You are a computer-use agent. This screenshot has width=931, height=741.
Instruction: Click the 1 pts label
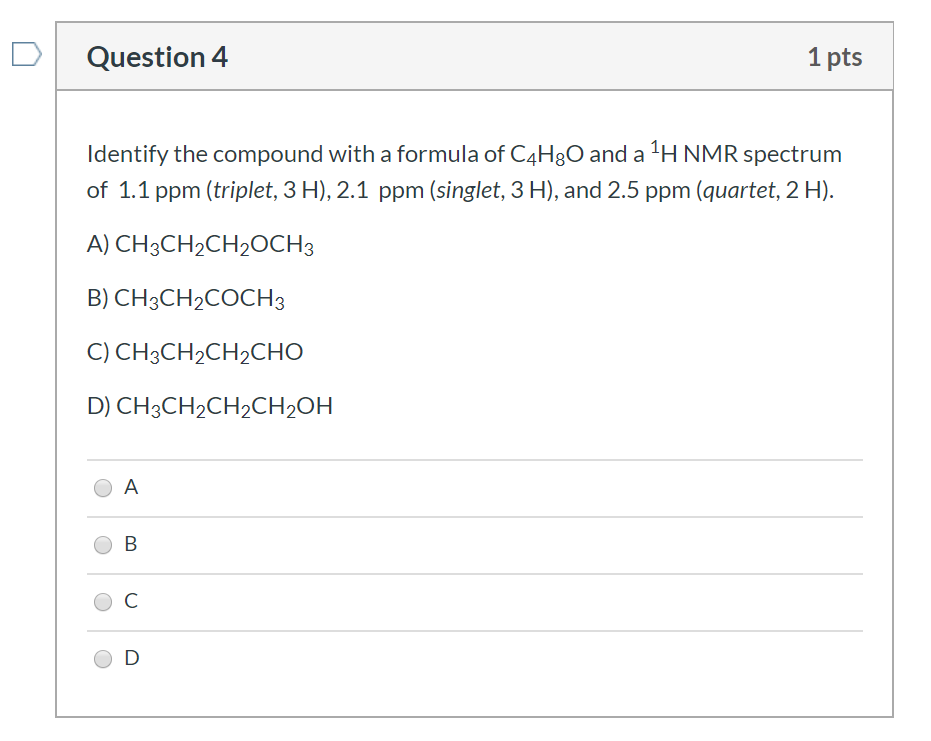[x=838, y=57]
